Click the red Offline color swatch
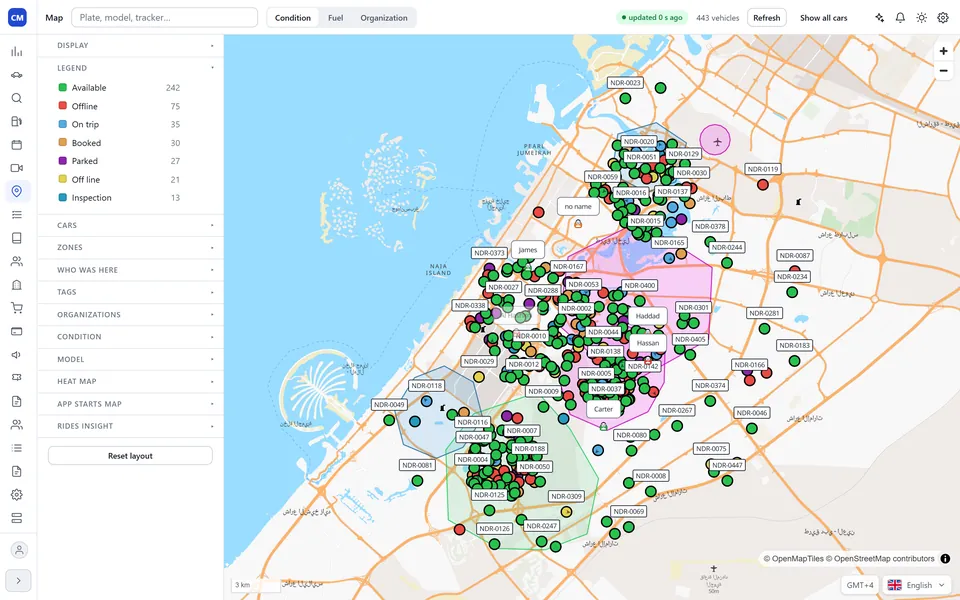 click(x=62, y=106)
